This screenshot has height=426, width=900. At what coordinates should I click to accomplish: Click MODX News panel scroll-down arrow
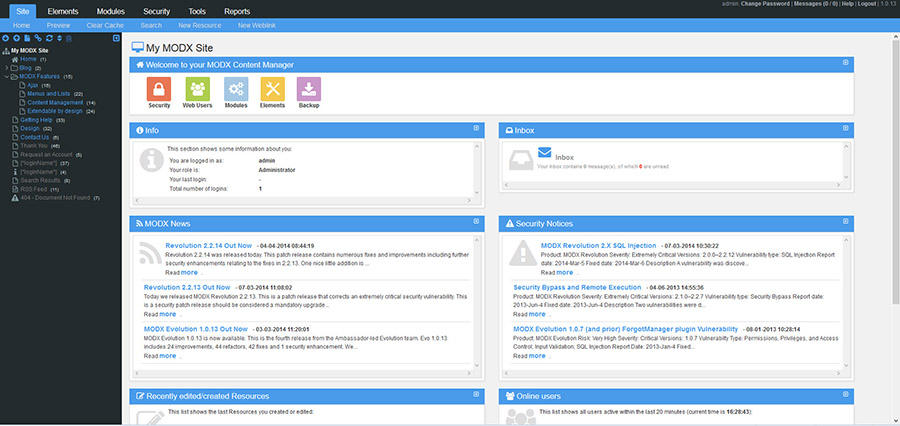(476, 365)
